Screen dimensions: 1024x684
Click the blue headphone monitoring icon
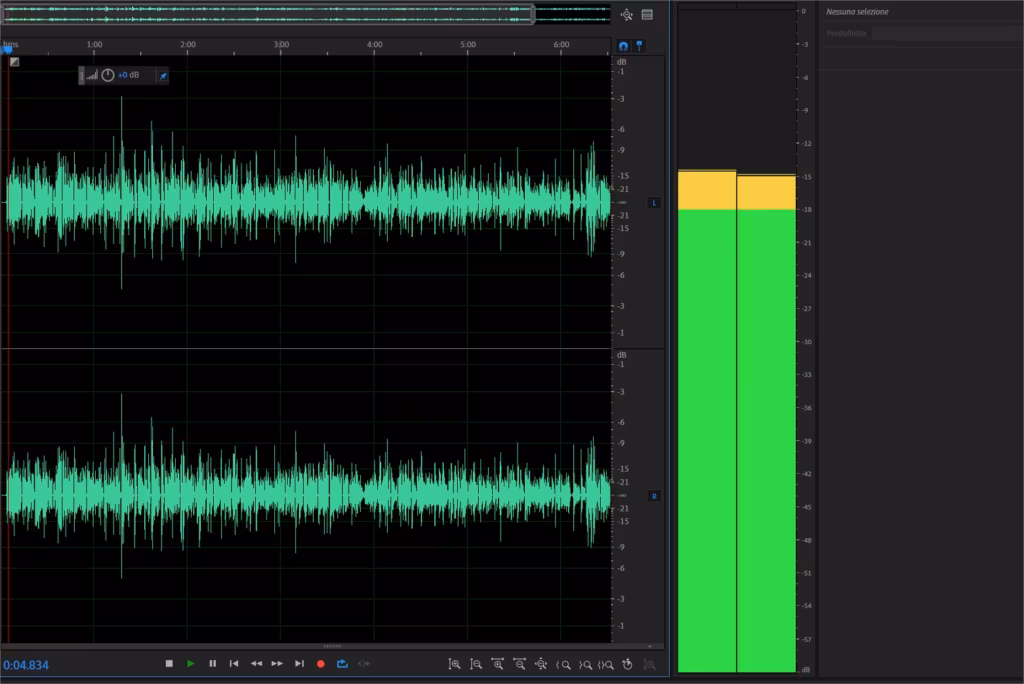pos(622,45)
